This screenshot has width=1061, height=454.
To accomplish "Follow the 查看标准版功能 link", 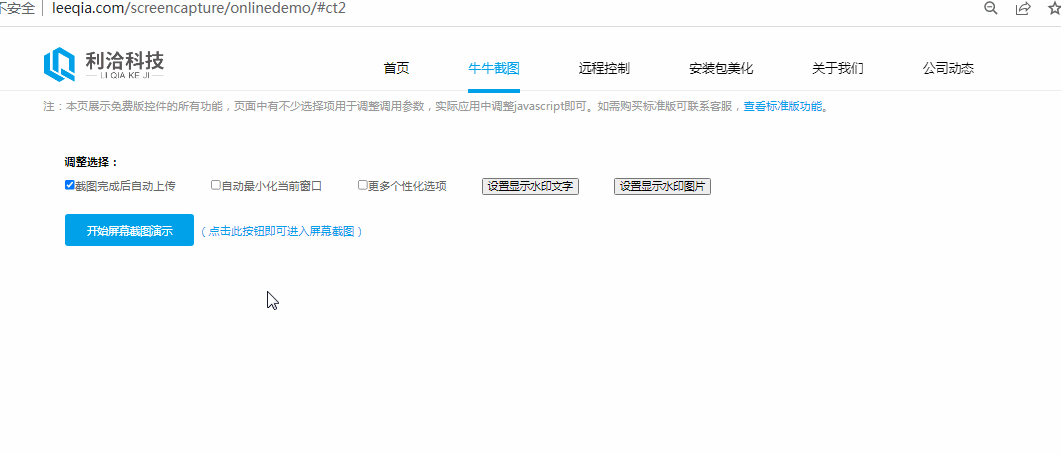I will point(783,106).
